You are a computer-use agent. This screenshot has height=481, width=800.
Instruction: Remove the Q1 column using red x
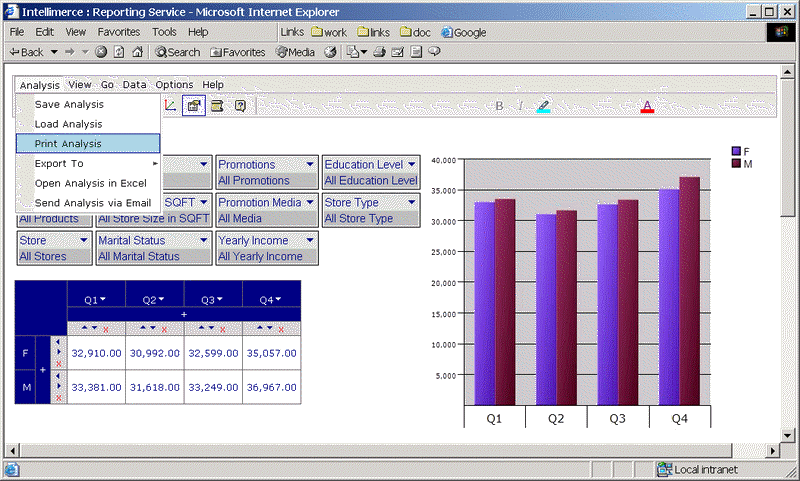(106, 330)
